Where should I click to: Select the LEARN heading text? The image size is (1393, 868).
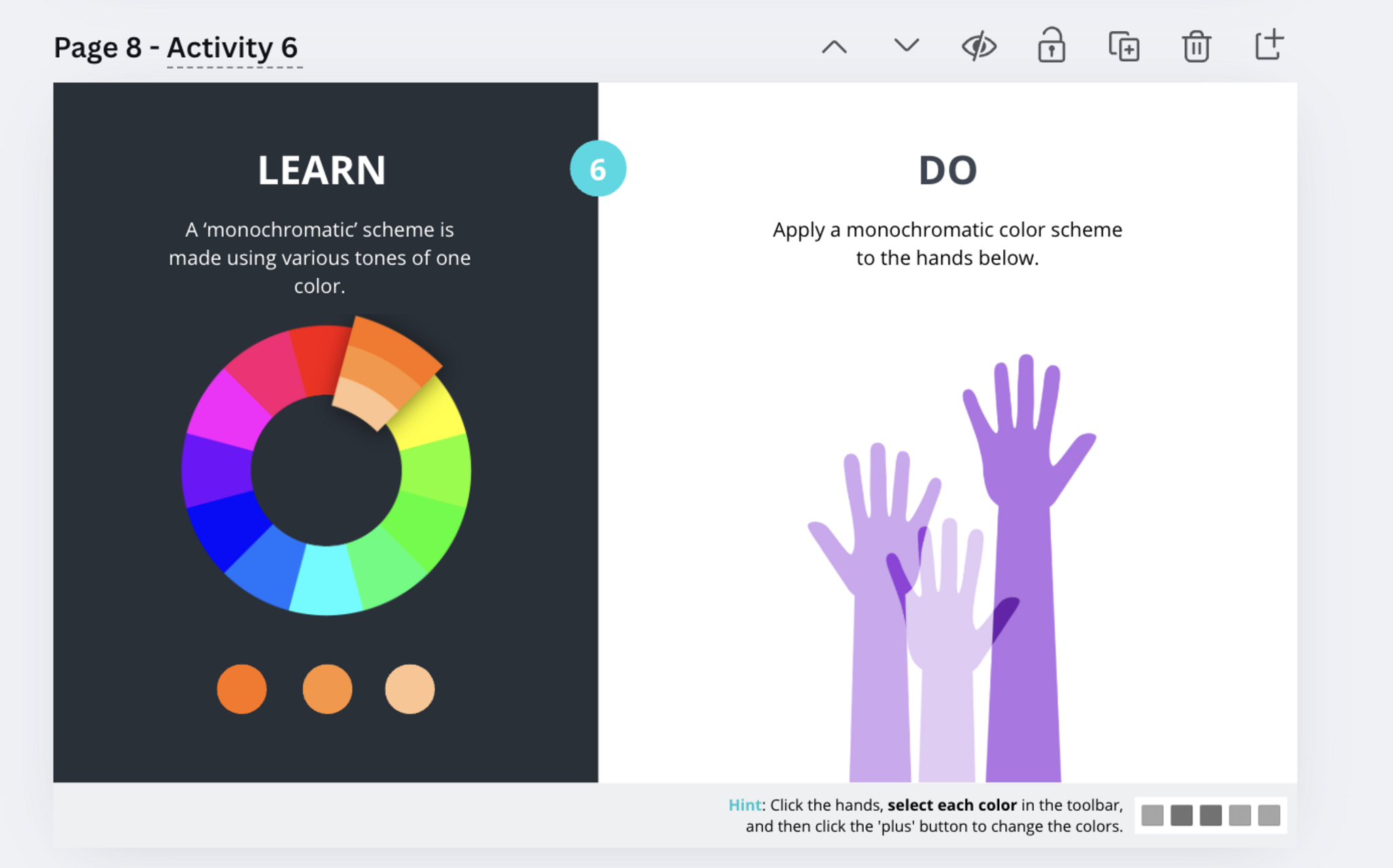pyautogui.click(x=321, y=170)
